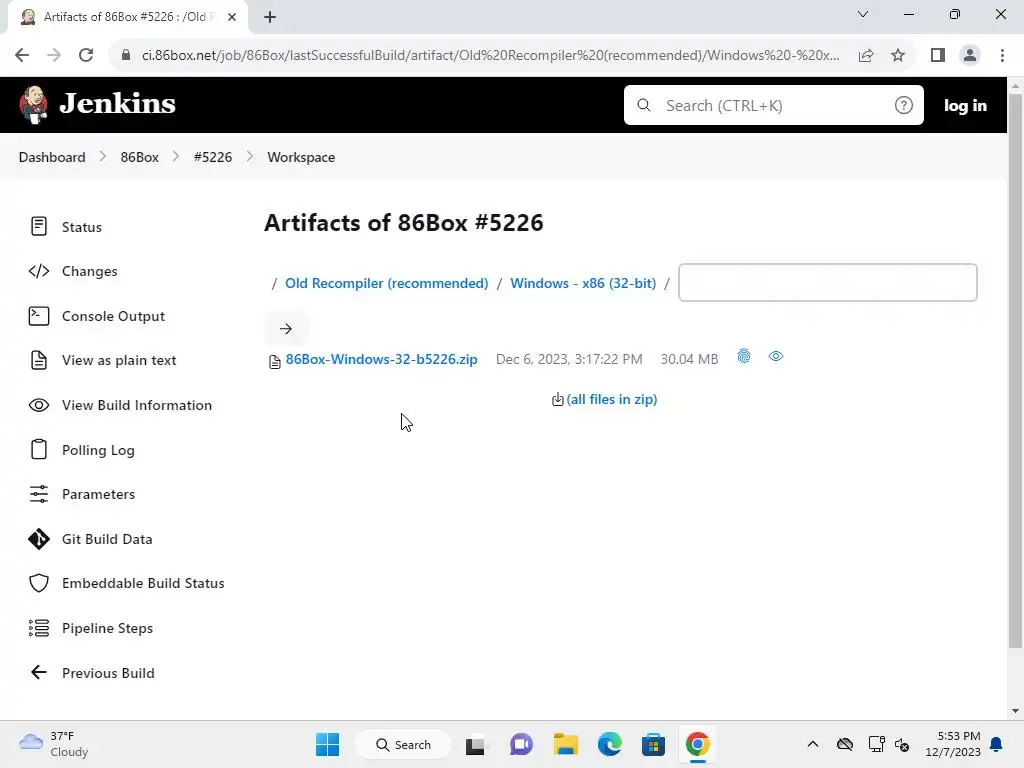Open Windows - x86 (32-bit) folder link

pos(583,283)
